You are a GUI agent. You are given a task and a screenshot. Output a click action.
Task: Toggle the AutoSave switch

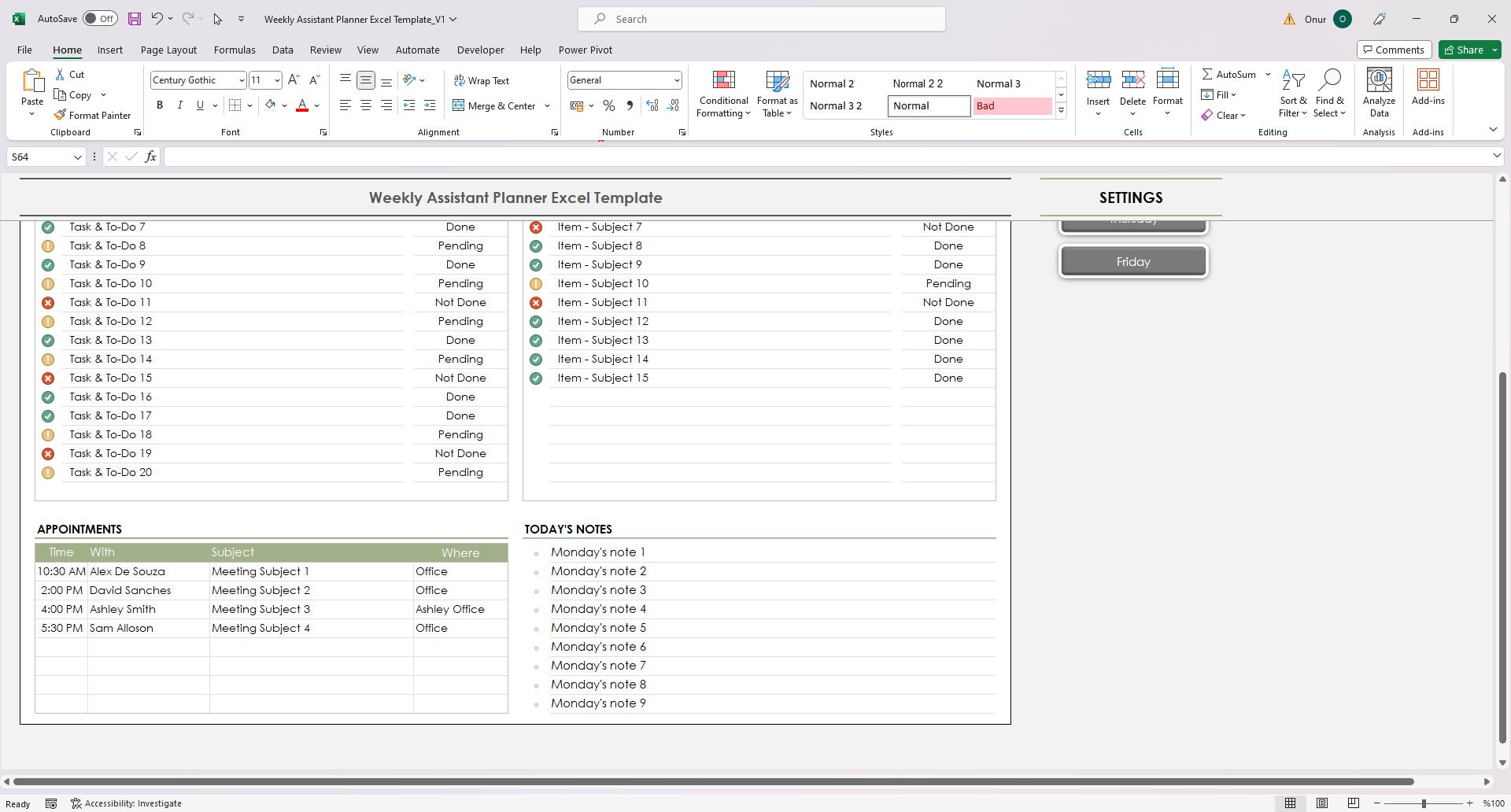[101, 17]
